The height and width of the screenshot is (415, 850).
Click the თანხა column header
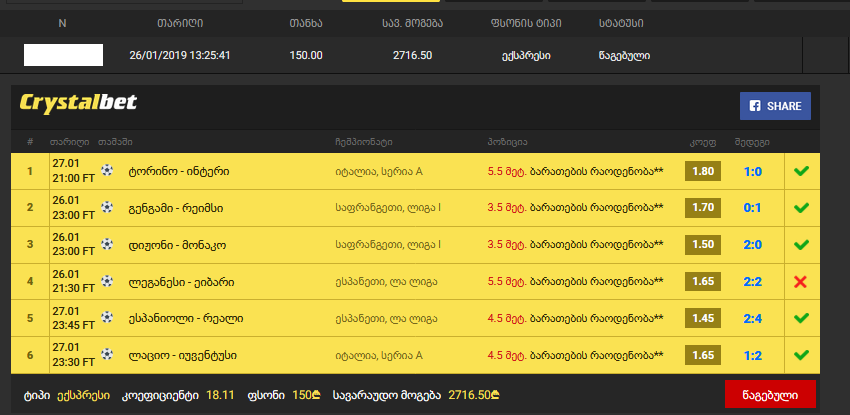pos(306,23)
